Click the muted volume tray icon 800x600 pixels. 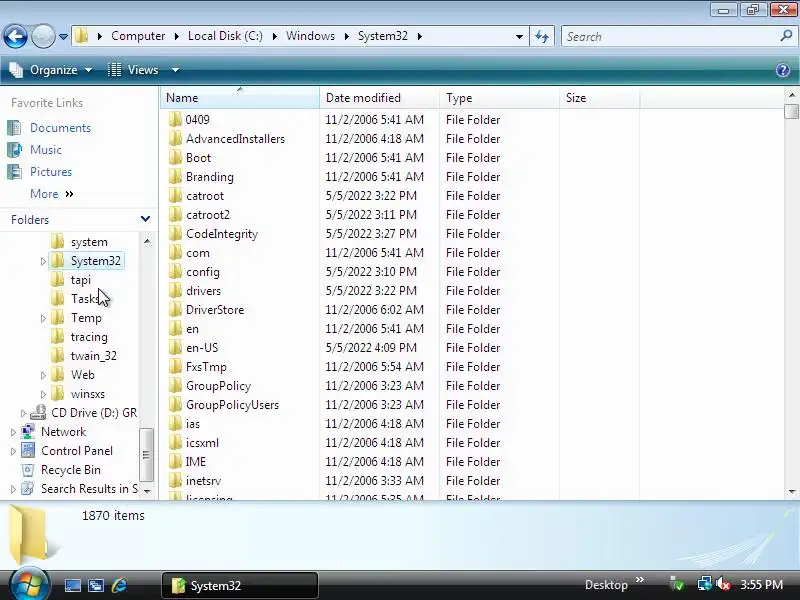pos(722,584)
